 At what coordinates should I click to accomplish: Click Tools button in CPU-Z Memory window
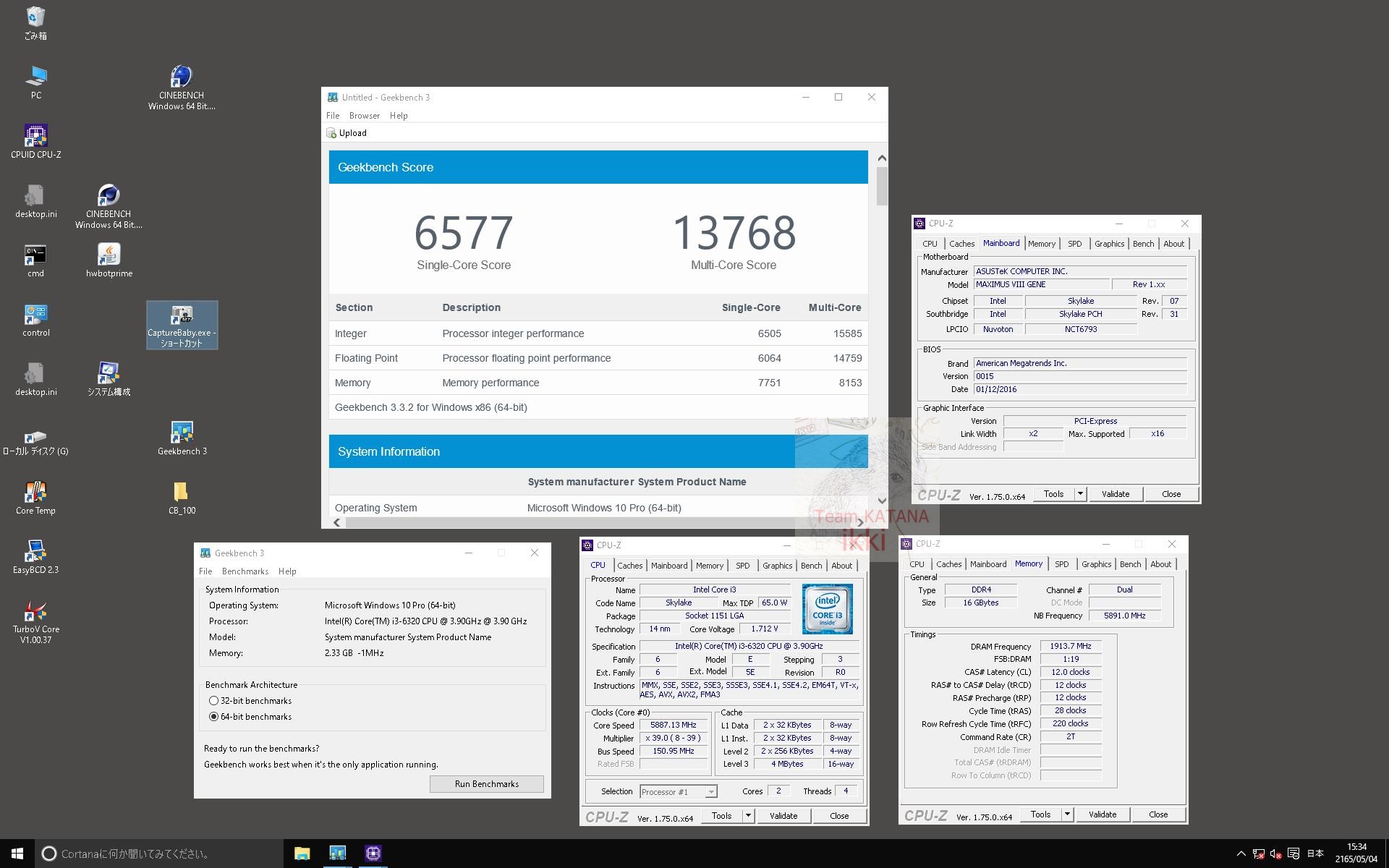point(1040,814)
